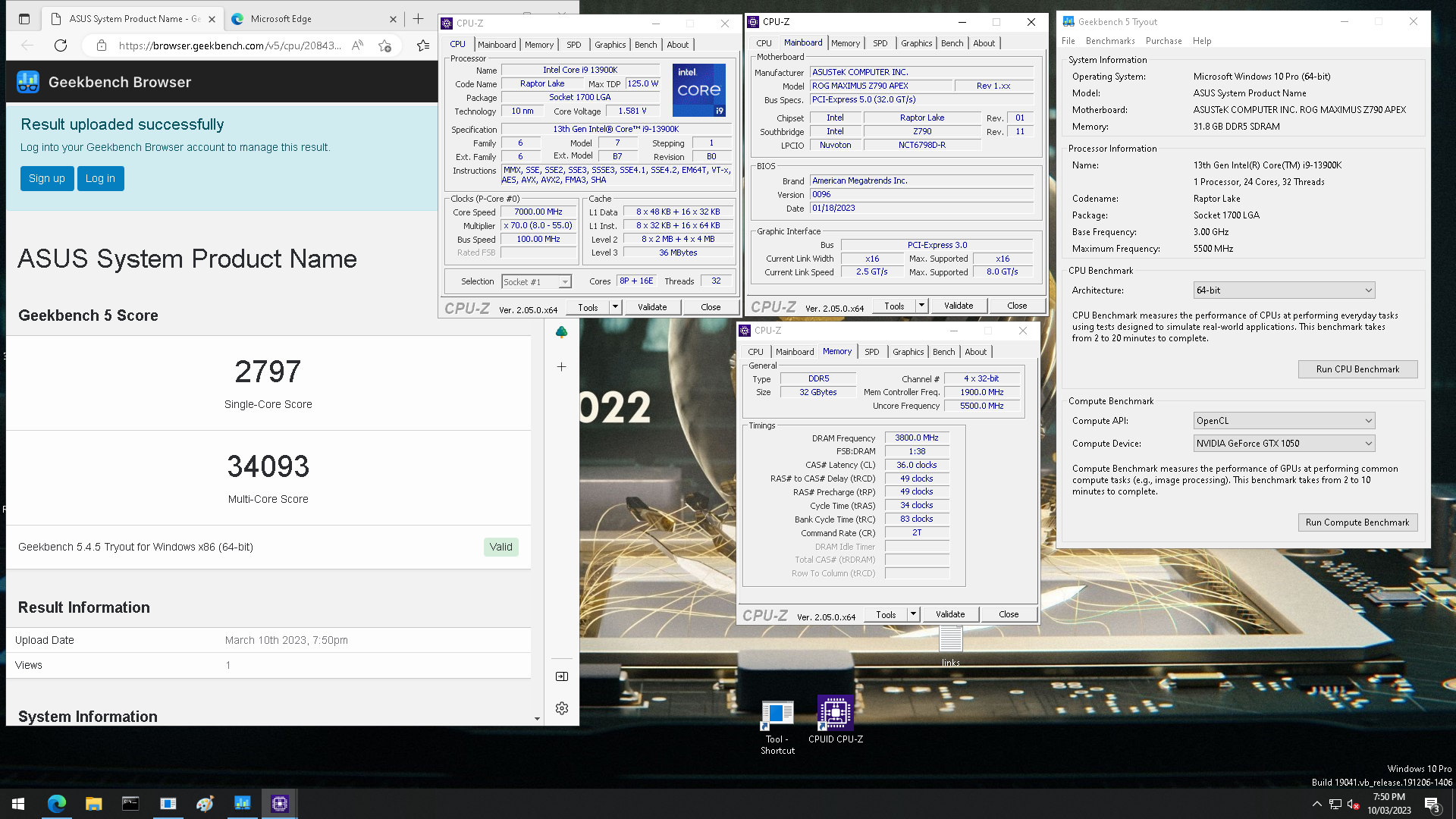Click the Intel Core i9 logo in CPU-Z
The image size is (1456, 819).
tap(698, 89)
